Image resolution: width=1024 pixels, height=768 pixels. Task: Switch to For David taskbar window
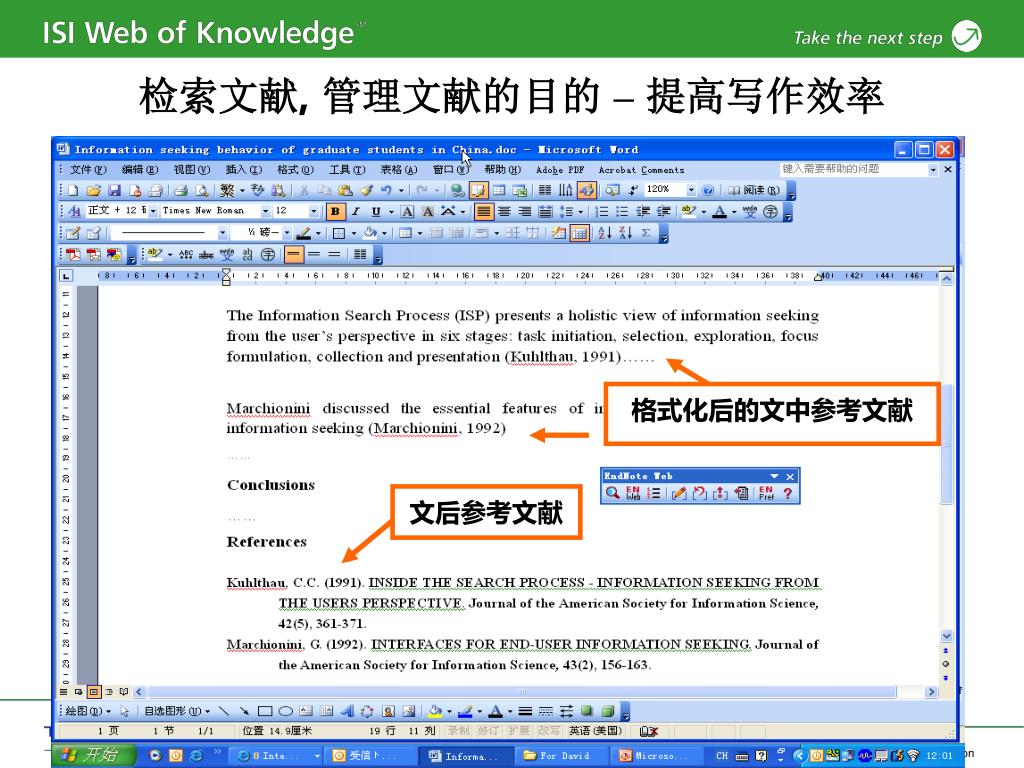pos(564,756)
